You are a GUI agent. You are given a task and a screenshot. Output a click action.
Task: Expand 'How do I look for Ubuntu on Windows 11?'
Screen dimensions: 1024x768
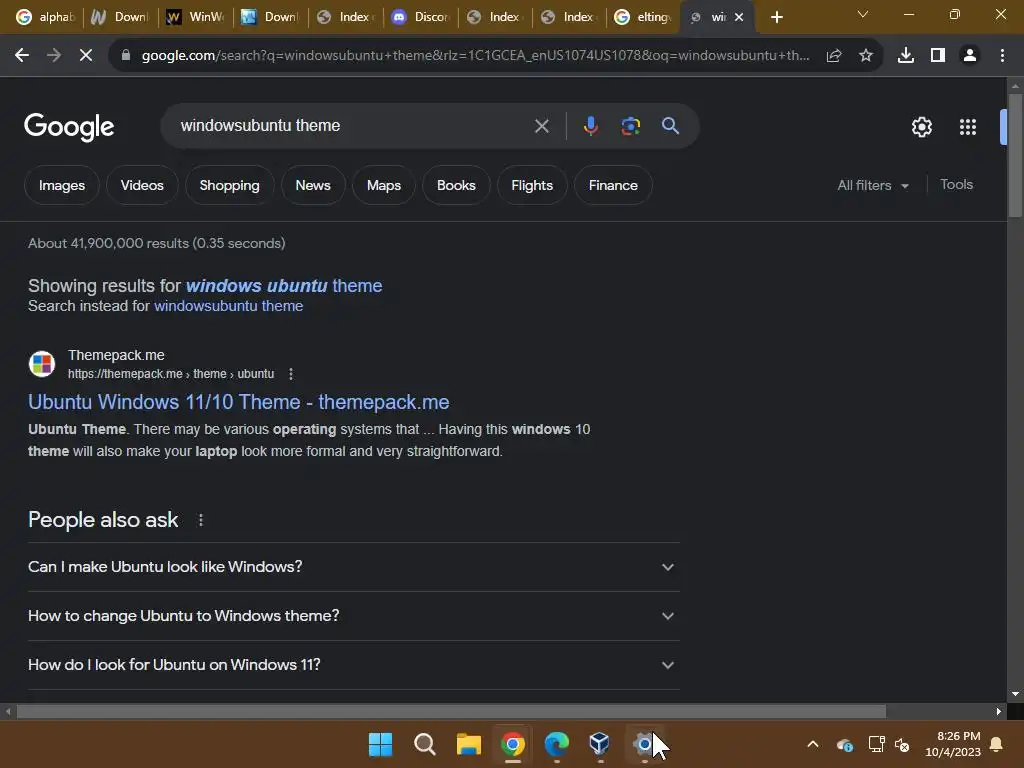pyautogui.click(x=353, y=665)
